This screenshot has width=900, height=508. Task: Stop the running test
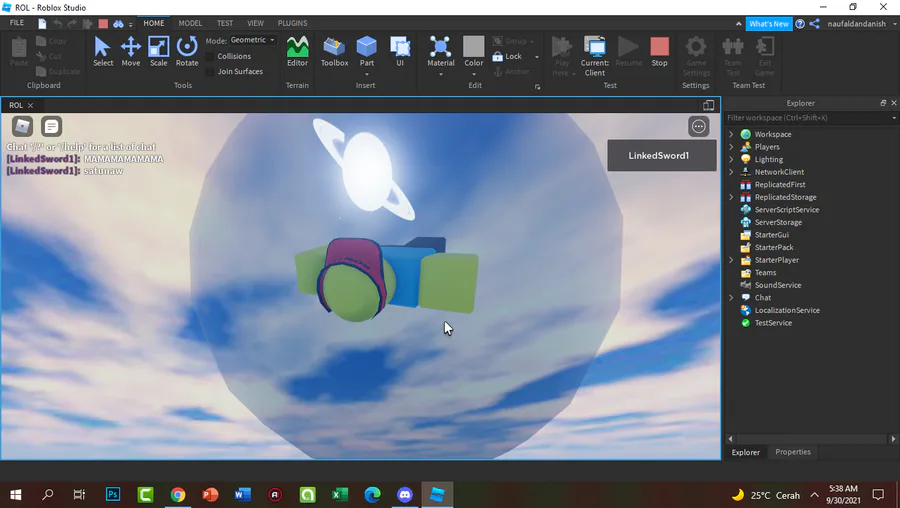coord(660,52)
